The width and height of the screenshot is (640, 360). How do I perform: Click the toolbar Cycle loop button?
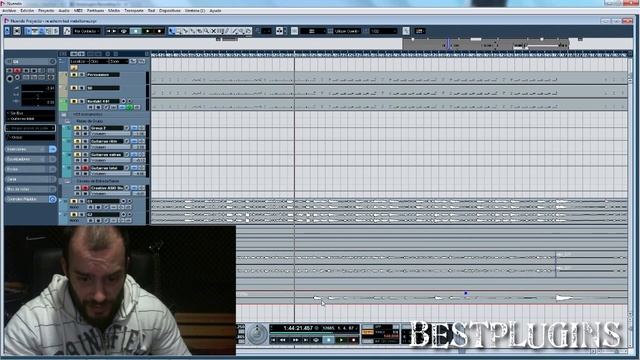point(124,31)
